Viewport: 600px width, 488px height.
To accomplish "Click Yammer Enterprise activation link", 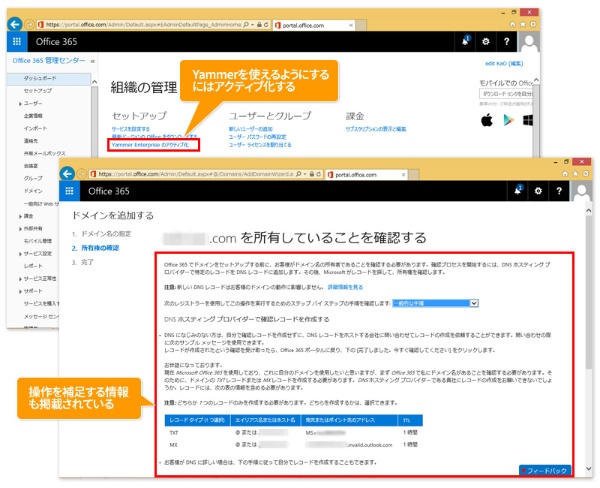I will click(x=150, y=145).
